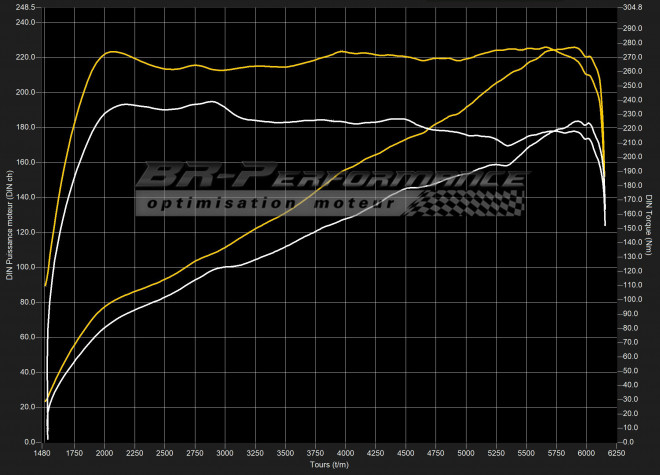Click the 4000 tick on the rpm axis

(x=345, y=453)
